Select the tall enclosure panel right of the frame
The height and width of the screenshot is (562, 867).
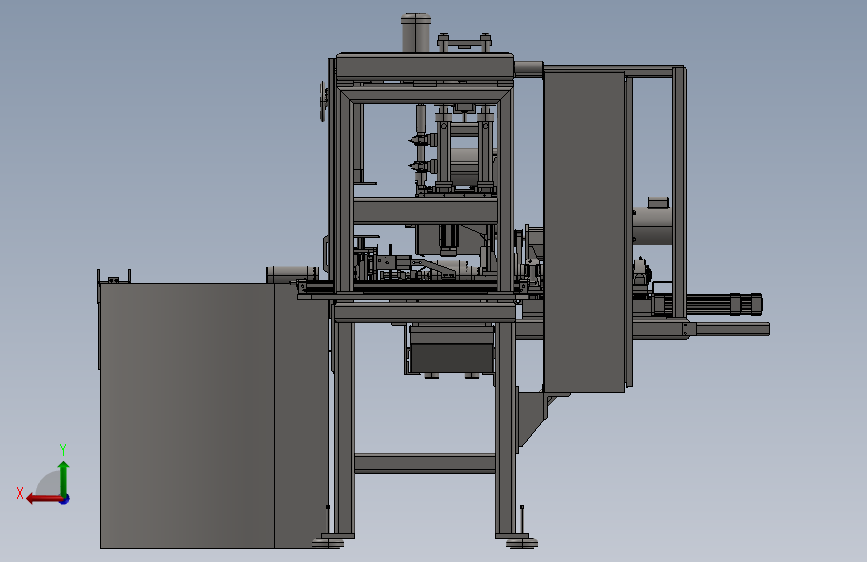pos(584,232)
